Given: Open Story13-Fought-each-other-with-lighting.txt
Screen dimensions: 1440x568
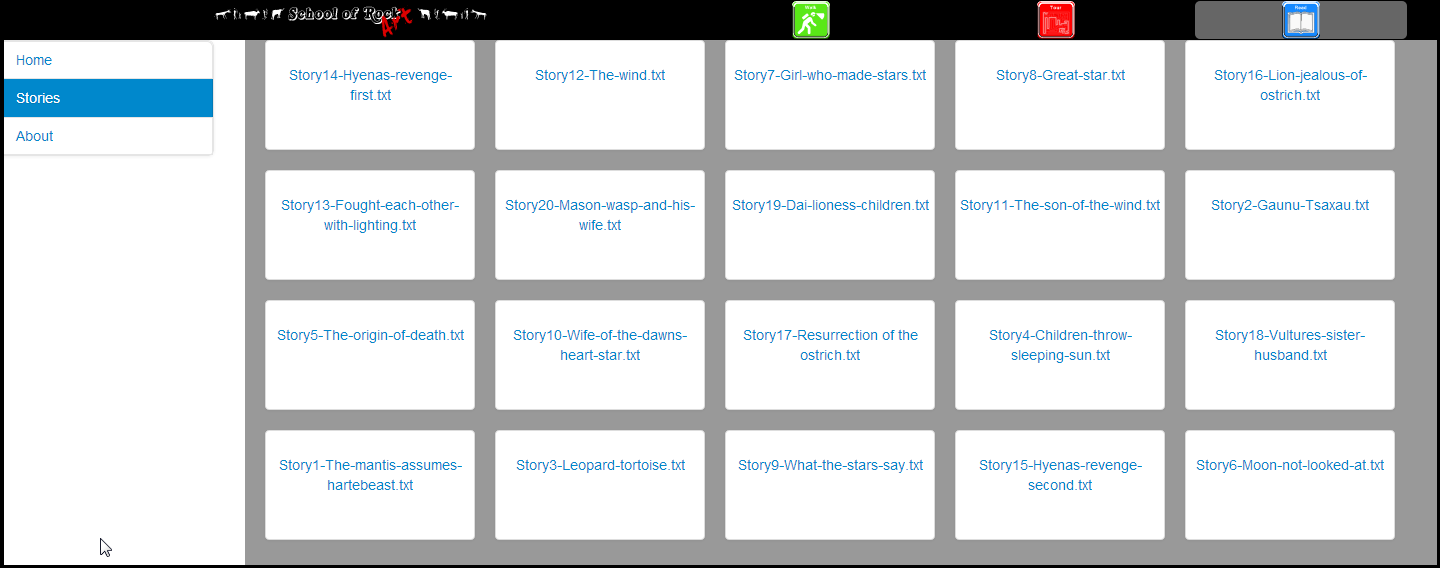Looking at the screenshot, I should point(370,215).
